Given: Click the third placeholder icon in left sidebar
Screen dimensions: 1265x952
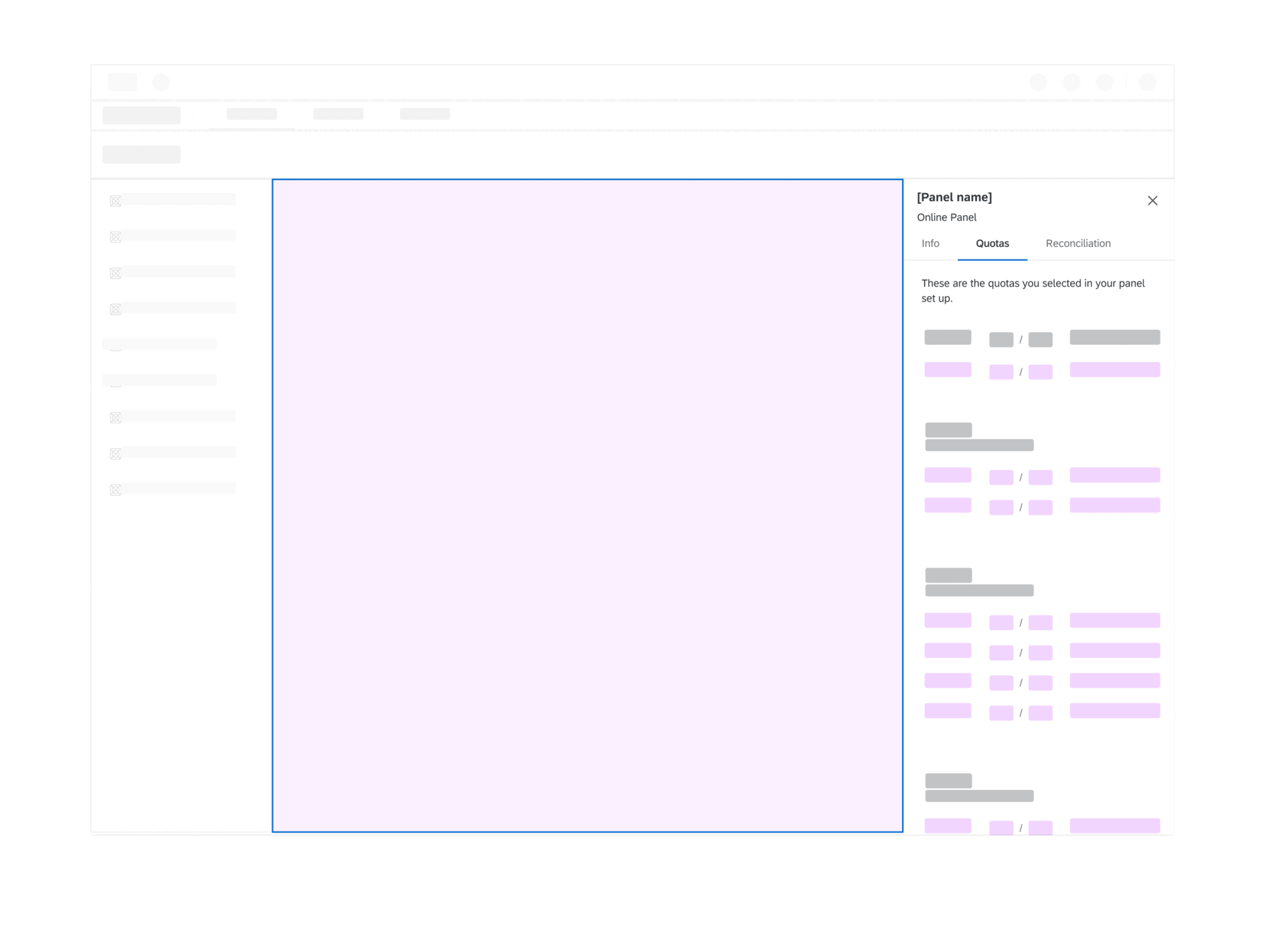Looking at the screenshot, I should pos(115,273).
